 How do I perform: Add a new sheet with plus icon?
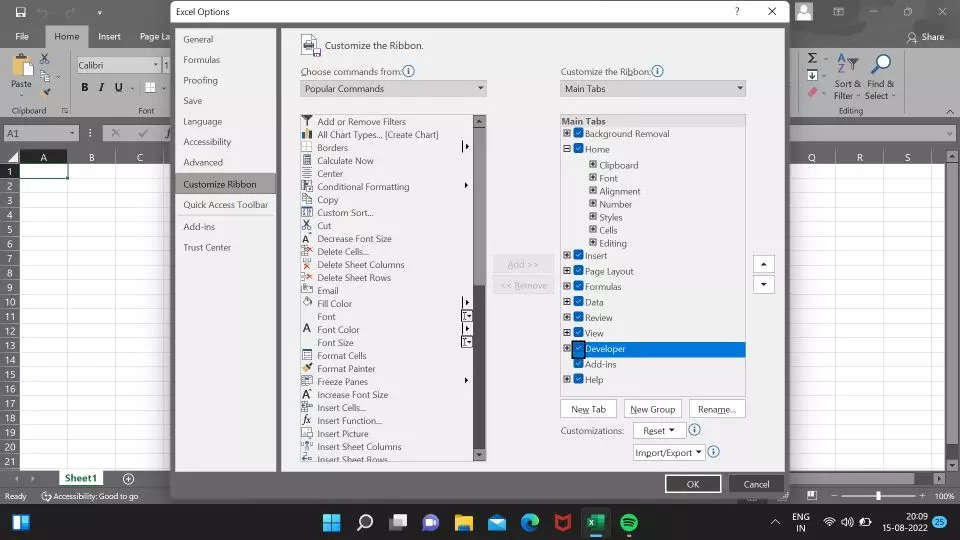pyautogui.click(x=128, y=478)
